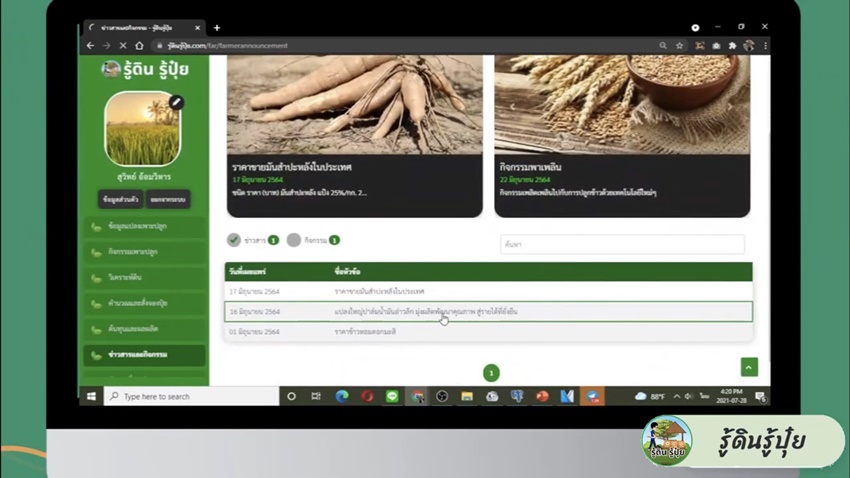
Task: Click the weather 88°F tray widget
Action: pos(649,396)
